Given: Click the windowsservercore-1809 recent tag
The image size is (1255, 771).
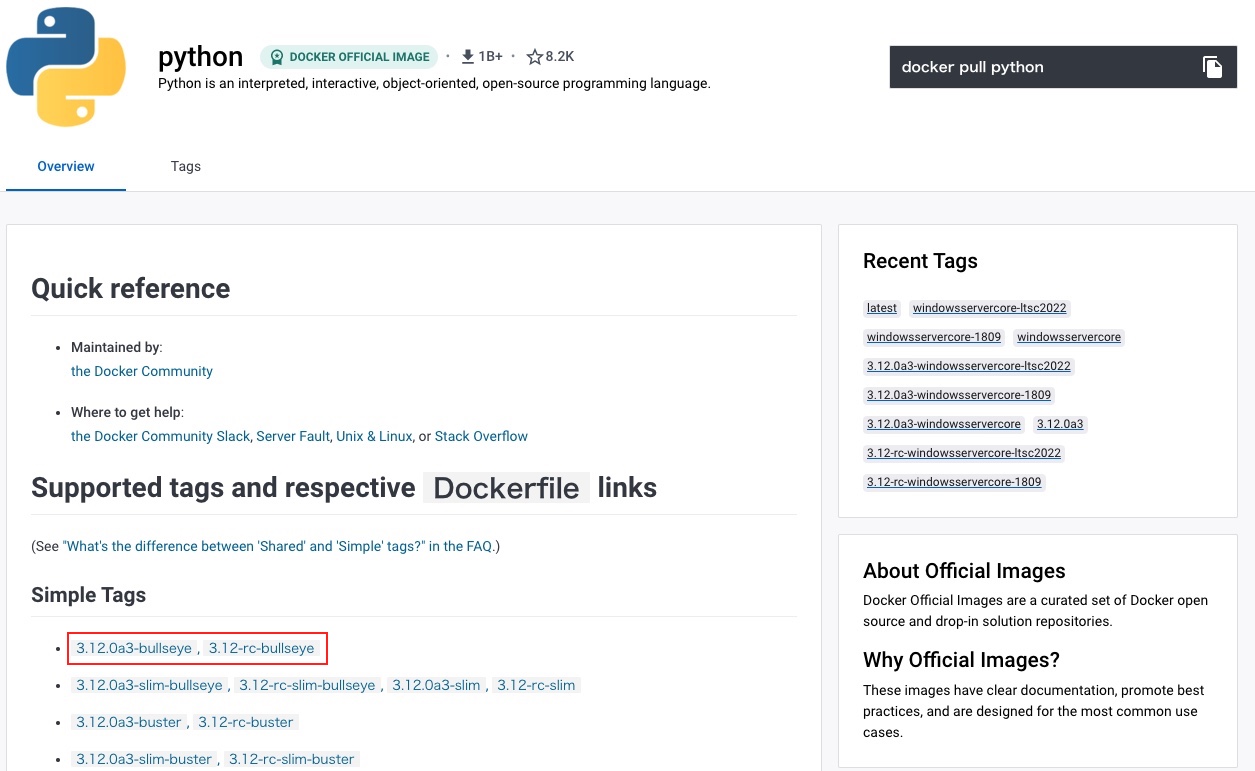Looking at the screenshot, I should (x=934, y=337).
